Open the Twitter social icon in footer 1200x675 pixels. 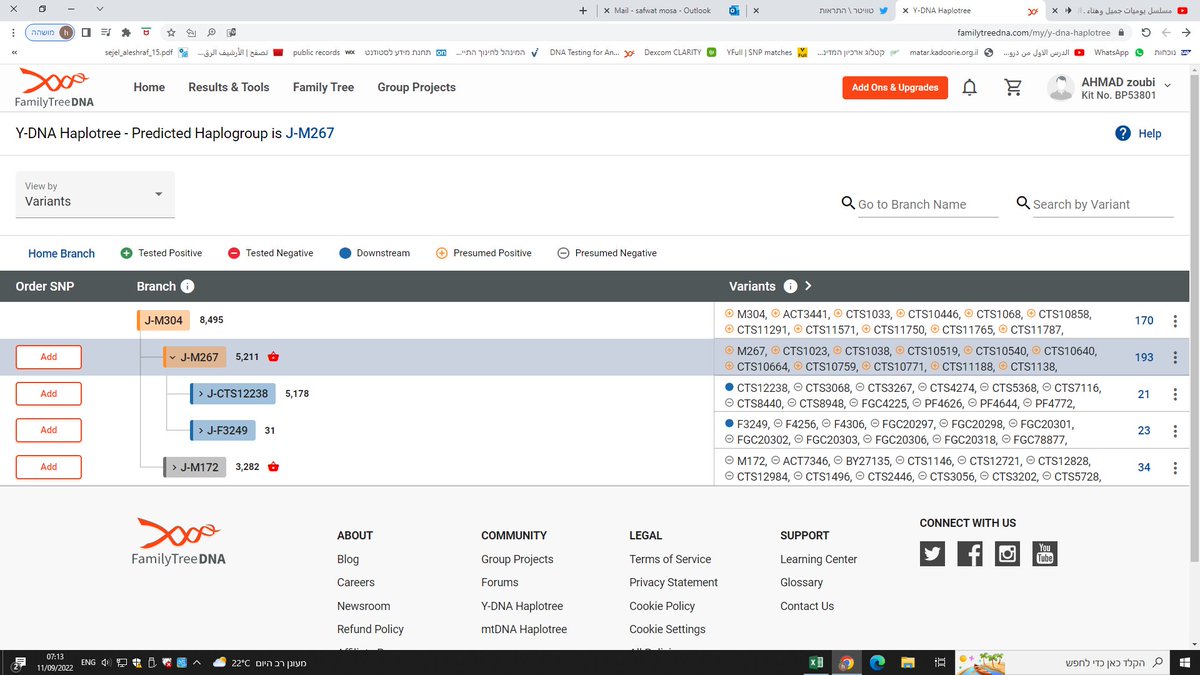932,553
